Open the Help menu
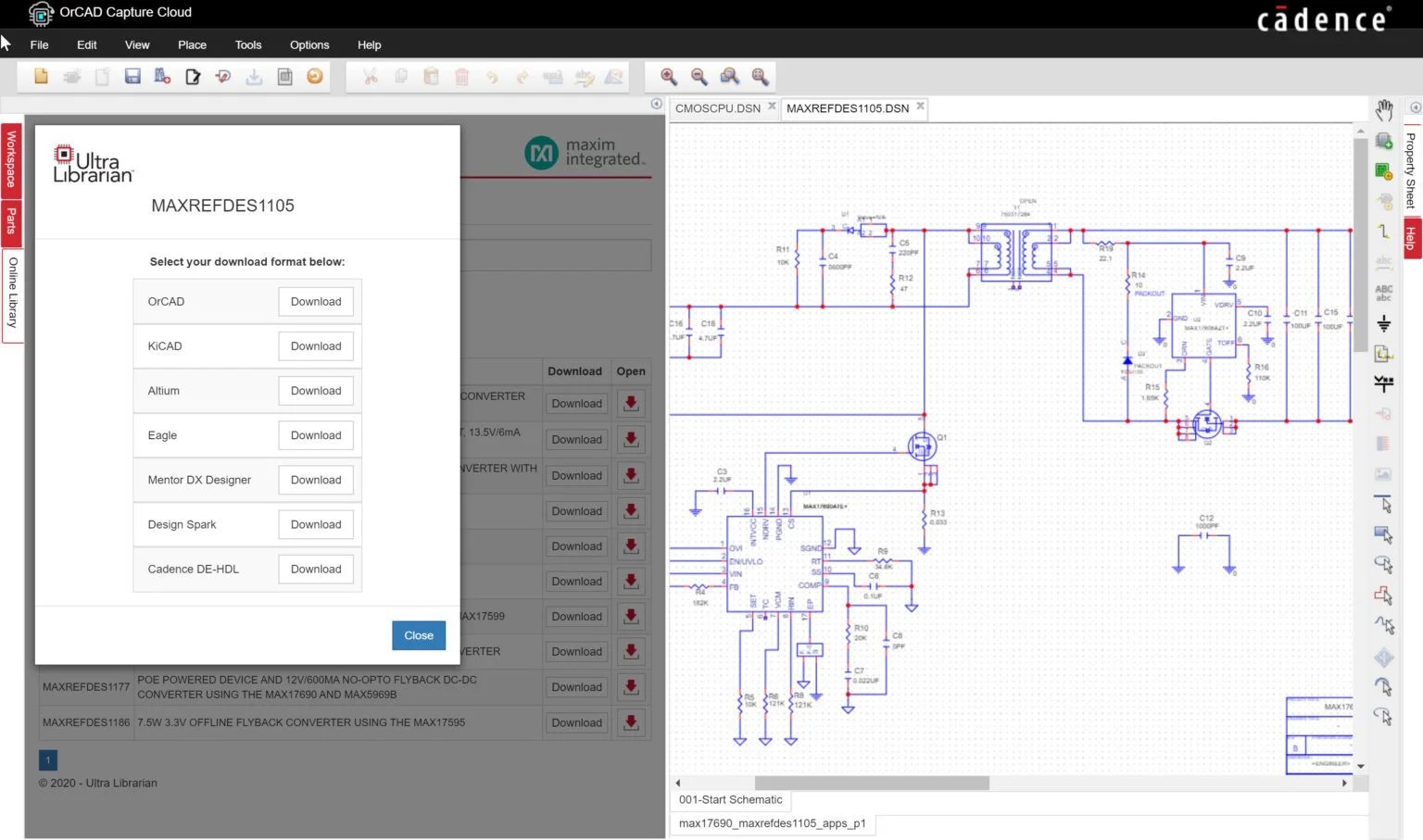The height and width of the screenshot is (840, 1423). [370, 44]
